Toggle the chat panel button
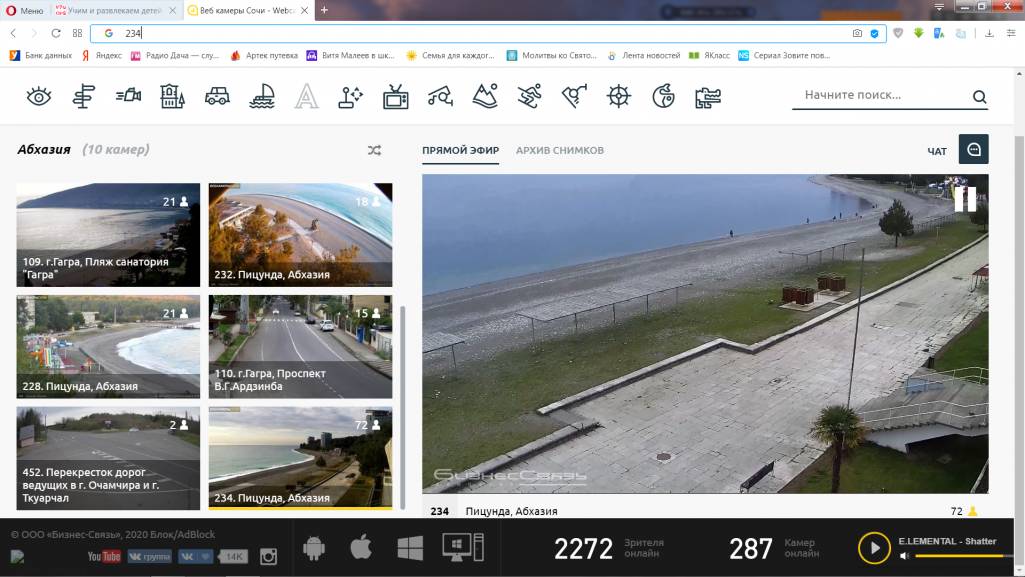Image resolution: width=1025 pixels, height=577 pixels. tap(973, 149)
